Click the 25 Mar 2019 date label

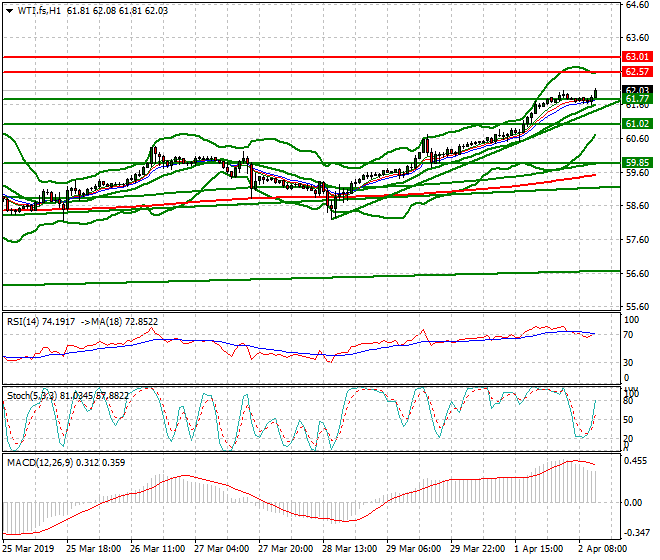pos(28,549)
